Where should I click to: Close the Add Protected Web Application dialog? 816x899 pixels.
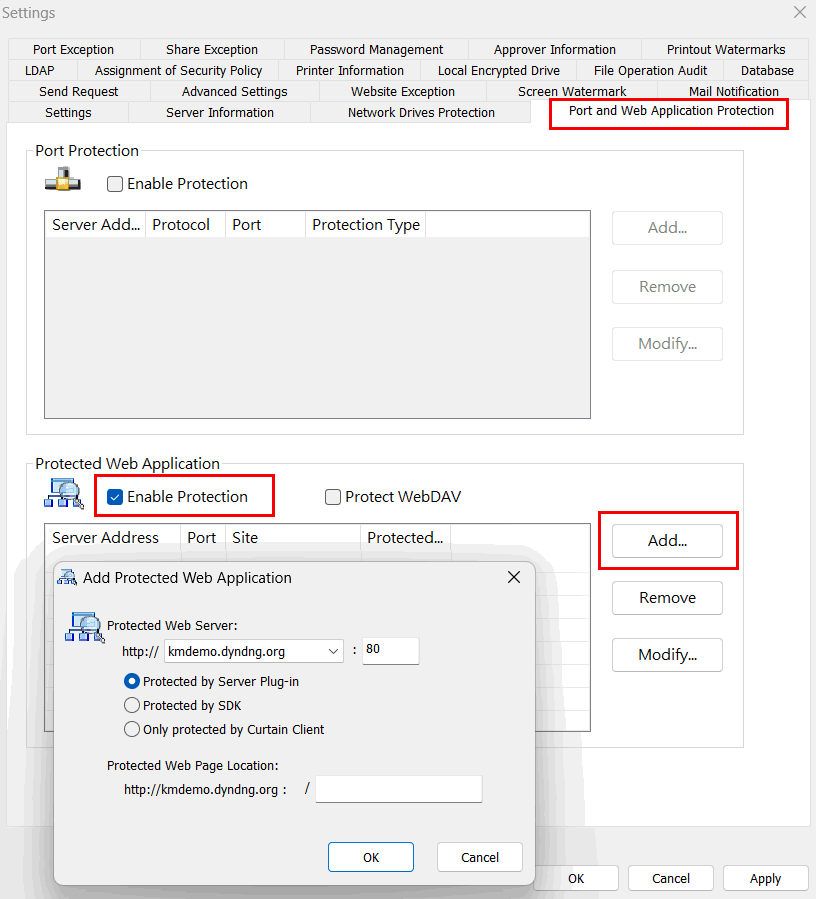(x=513, y=577)
